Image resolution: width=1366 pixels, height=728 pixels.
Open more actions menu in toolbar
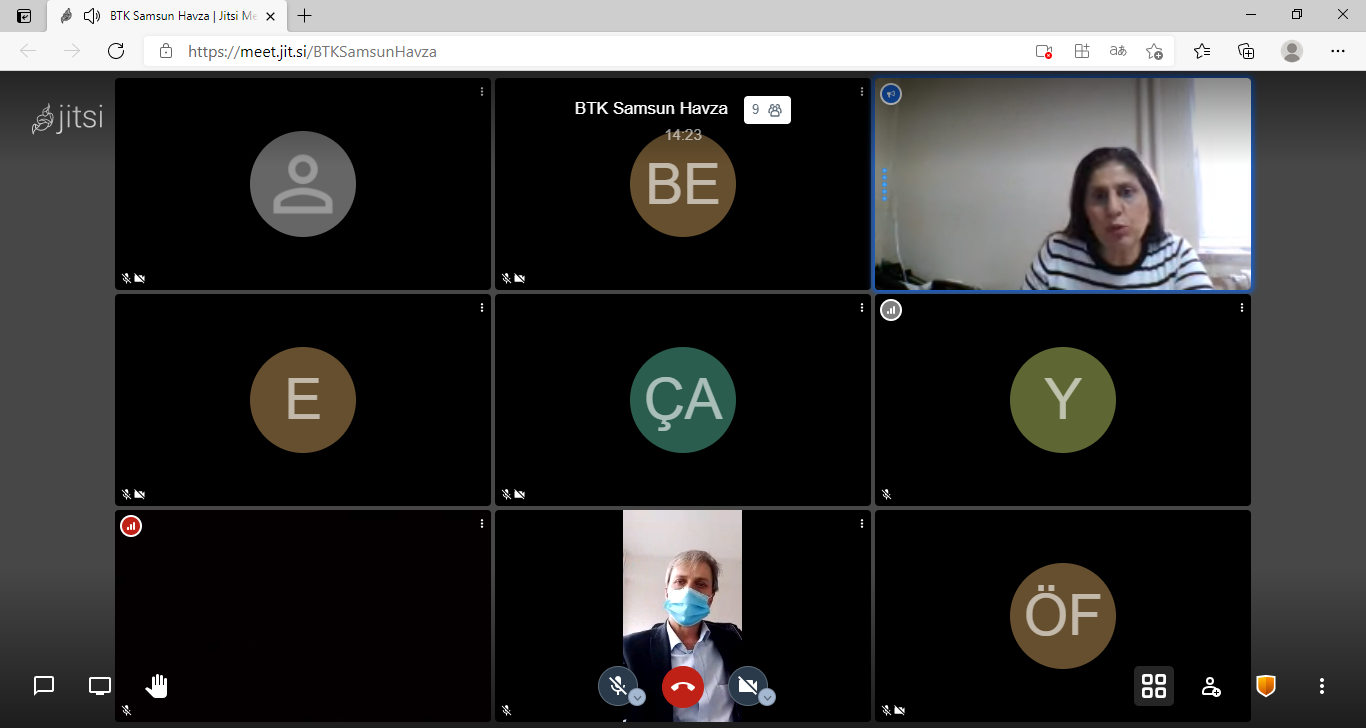pos(1322,686)
